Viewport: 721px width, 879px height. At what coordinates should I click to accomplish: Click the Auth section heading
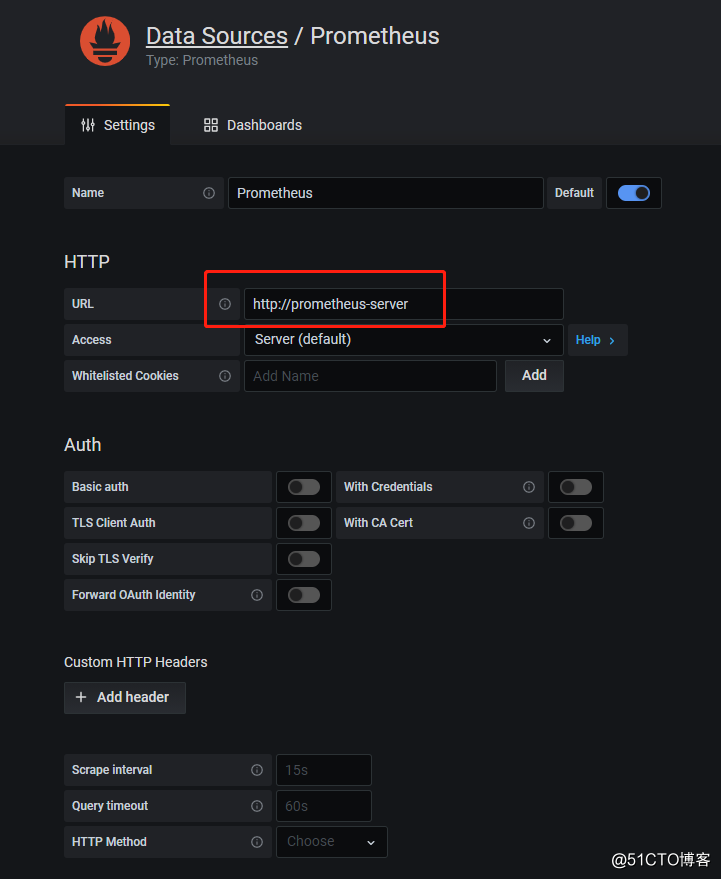pos(83,445)
